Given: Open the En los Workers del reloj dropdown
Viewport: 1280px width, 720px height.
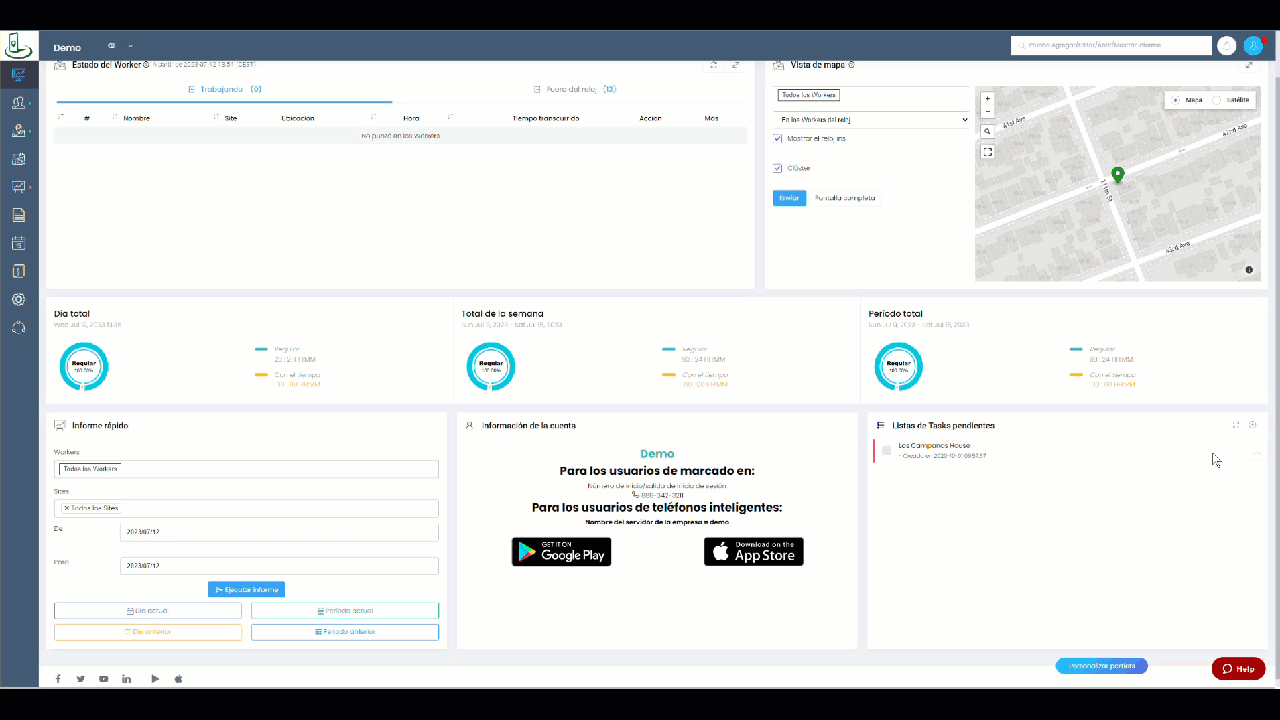Looking at the screenshot, I should coord(870,119).
